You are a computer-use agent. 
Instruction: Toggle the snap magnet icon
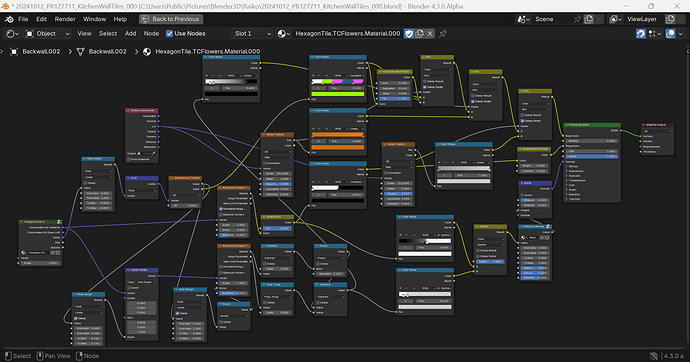(641, 33)
